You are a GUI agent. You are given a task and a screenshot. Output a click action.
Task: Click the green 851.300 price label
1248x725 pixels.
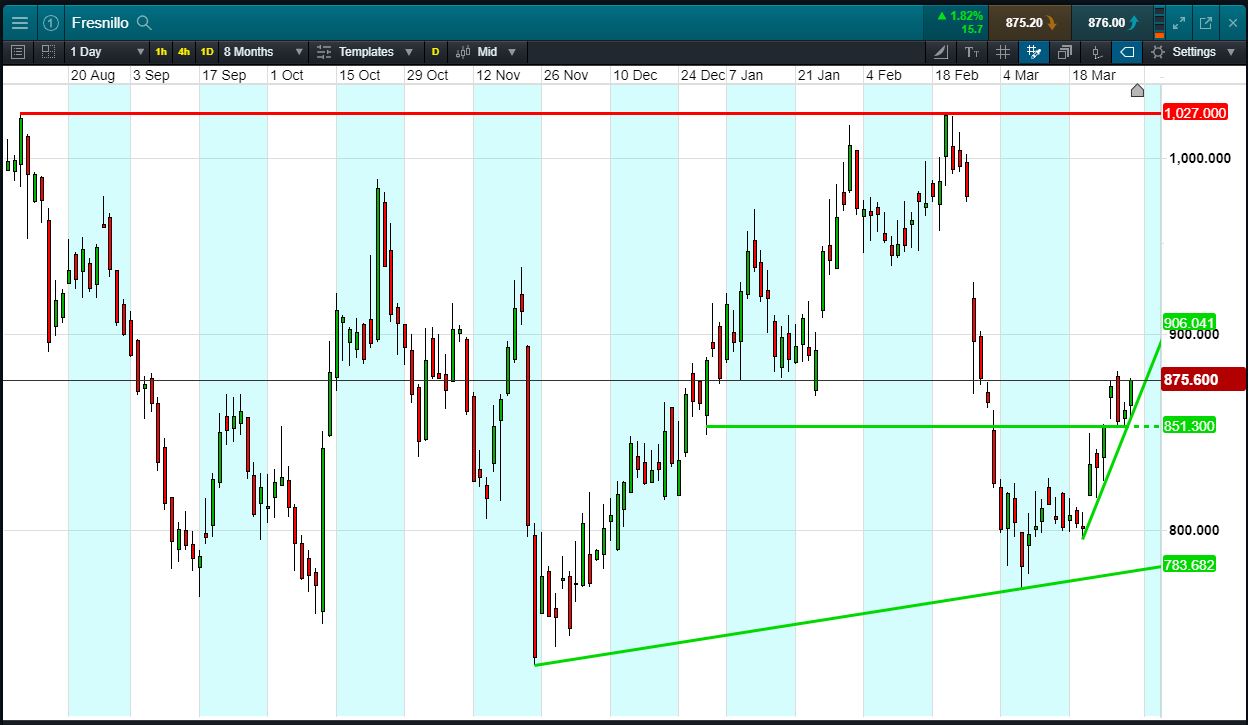coord(1189,426)
